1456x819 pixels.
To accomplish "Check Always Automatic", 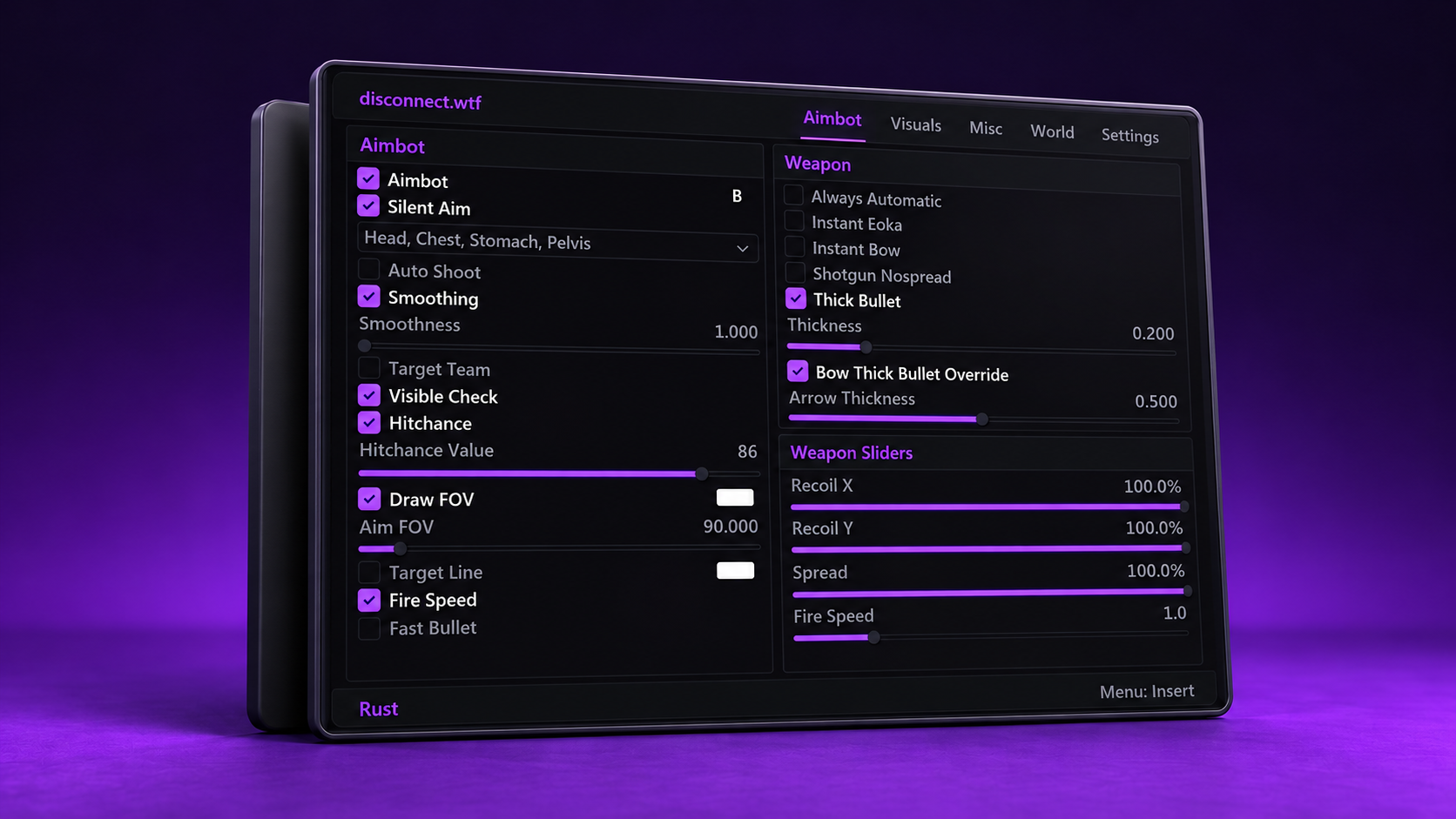I will [x=793, y=195].
